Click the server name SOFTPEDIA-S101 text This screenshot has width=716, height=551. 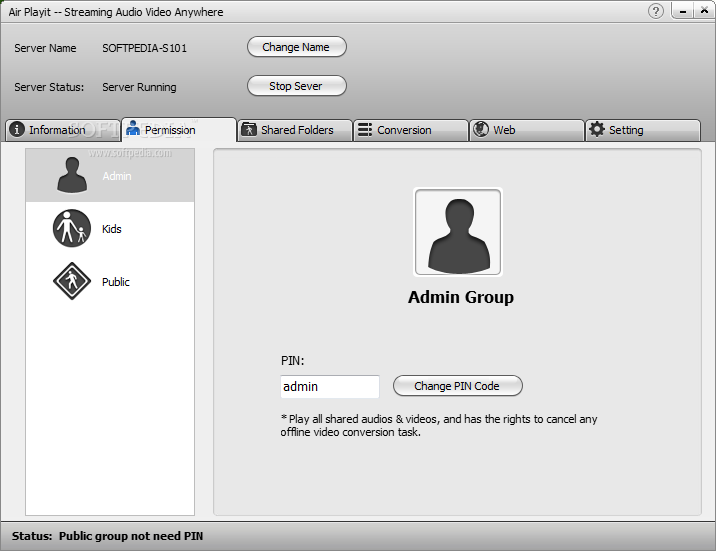144,48
